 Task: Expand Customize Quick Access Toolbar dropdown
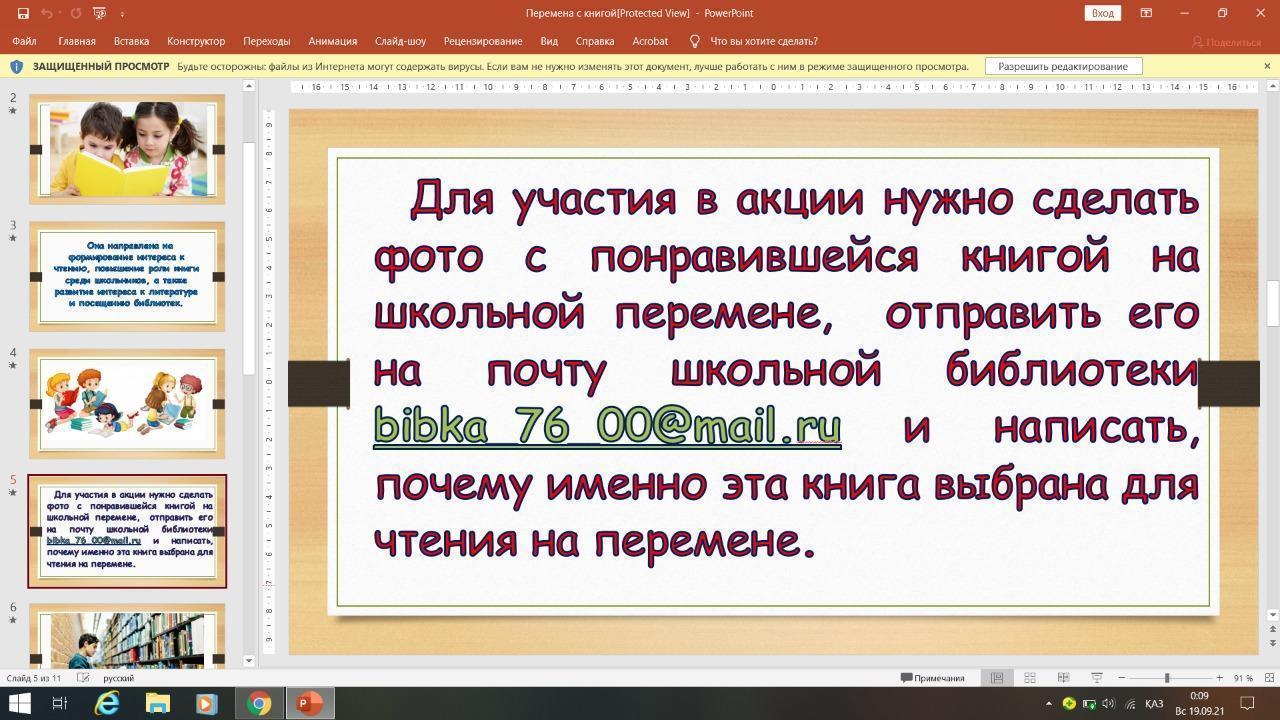(122, 14)
